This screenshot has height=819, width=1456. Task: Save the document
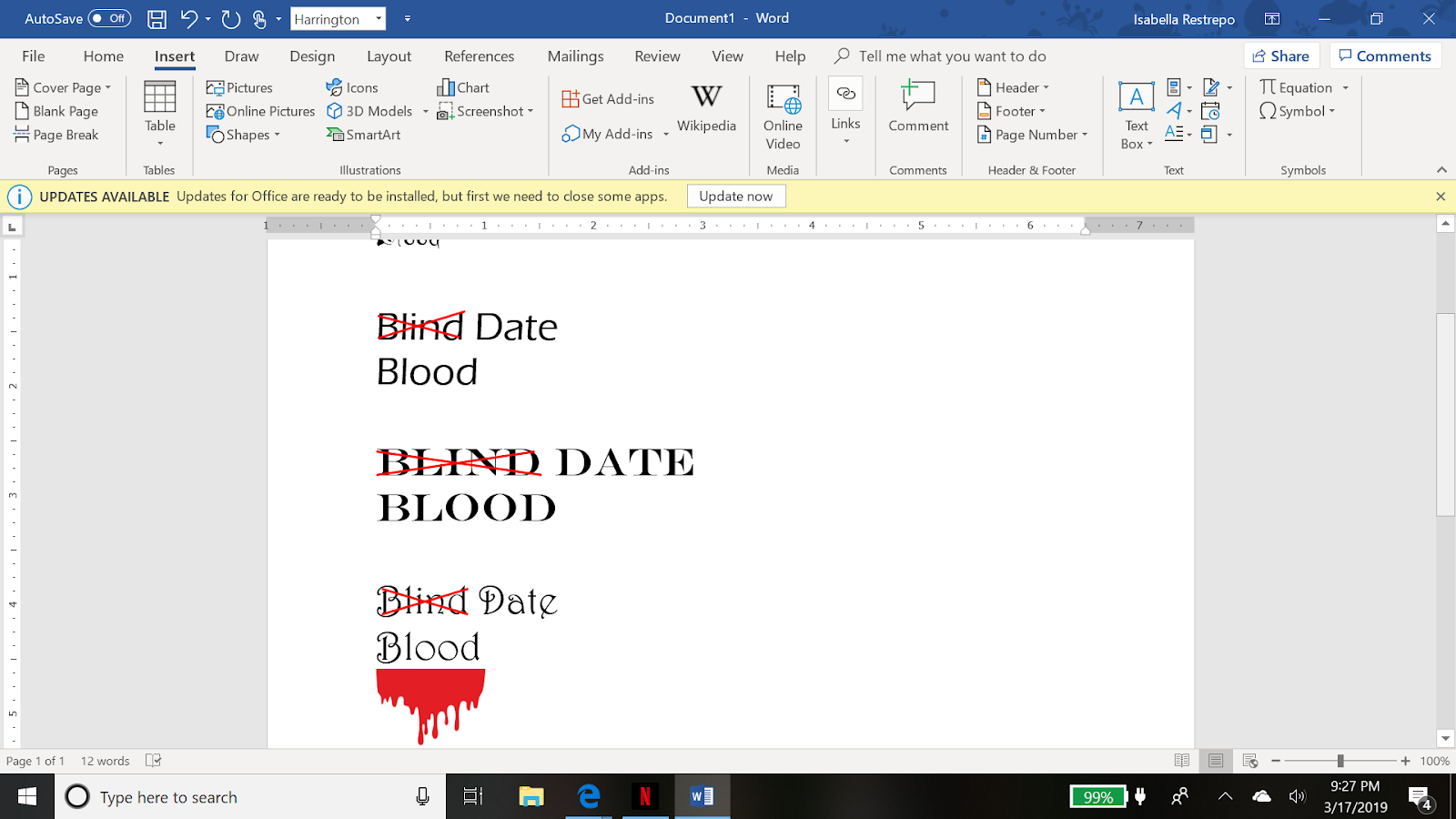click(157, 18)
